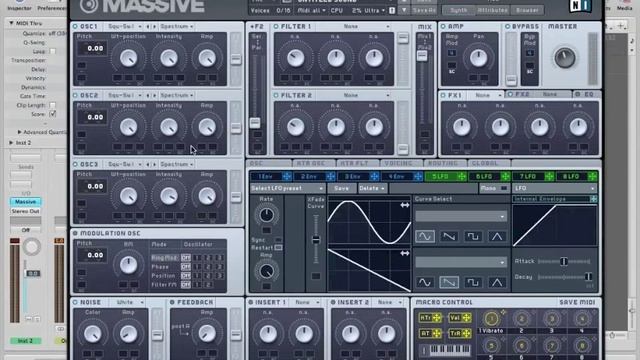This screenshot has width=640, height=360.
Task: Click the AT macro drag handle
Action: 437,333
